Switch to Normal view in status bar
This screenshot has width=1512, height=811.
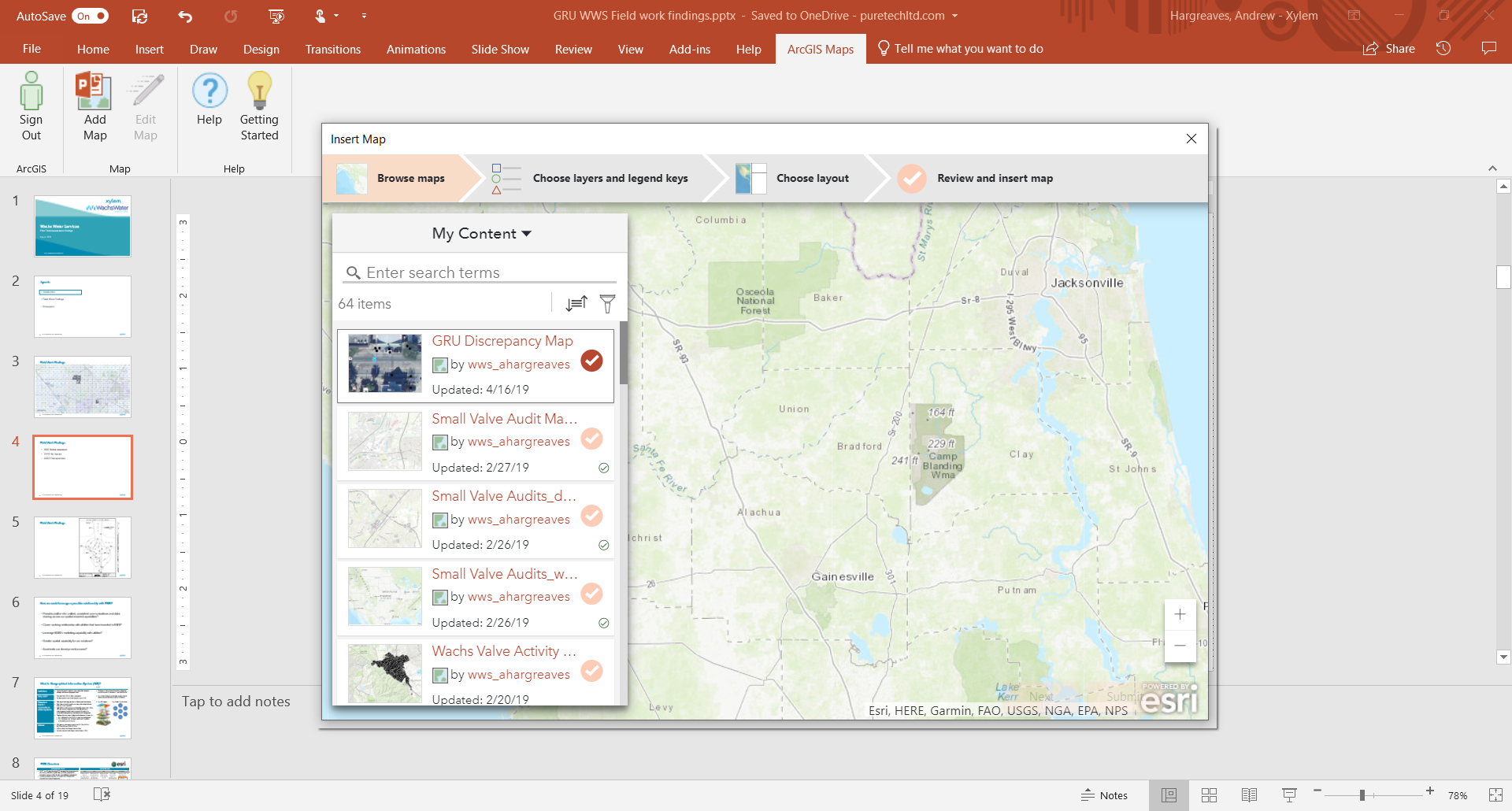point(1169,795)
